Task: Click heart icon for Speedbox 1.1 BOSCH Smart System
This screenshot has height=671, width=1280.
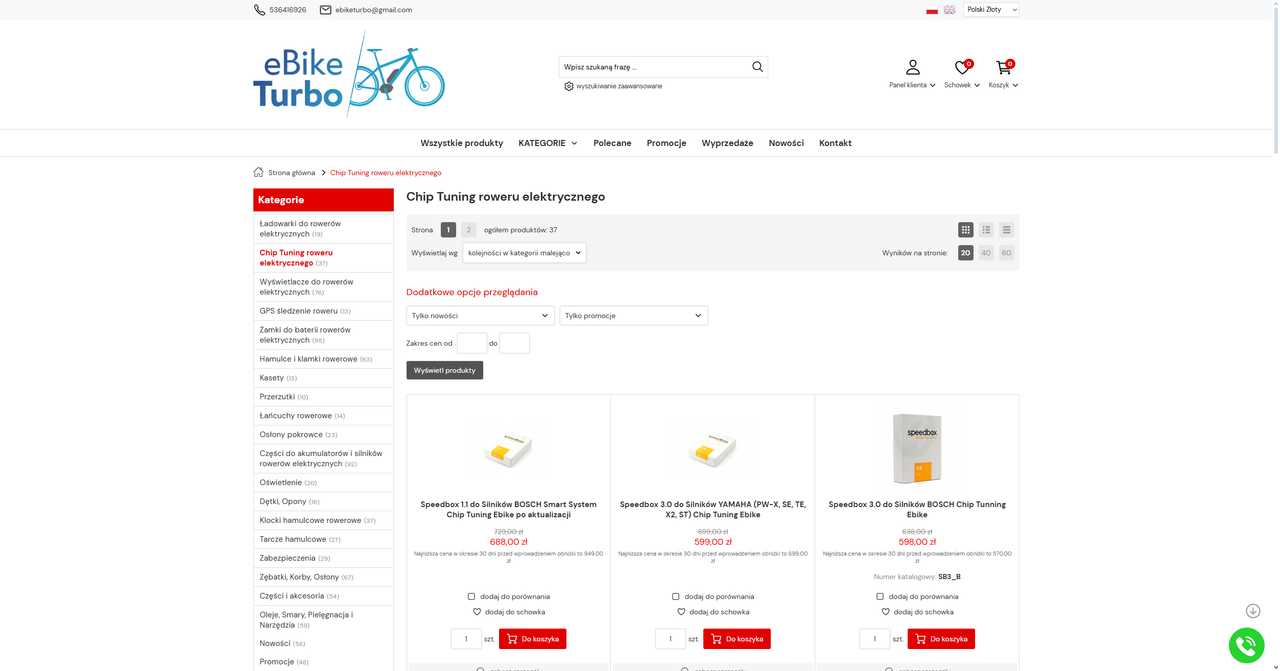Action: (477, 612)
